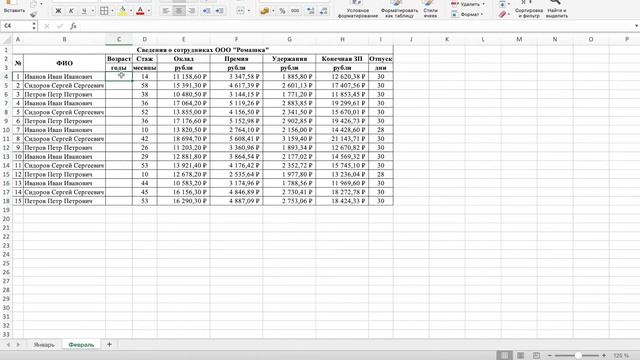Viewport: 640px width, 360px height.
Task: Apply the red font color
Action: [x=140, y=11]
